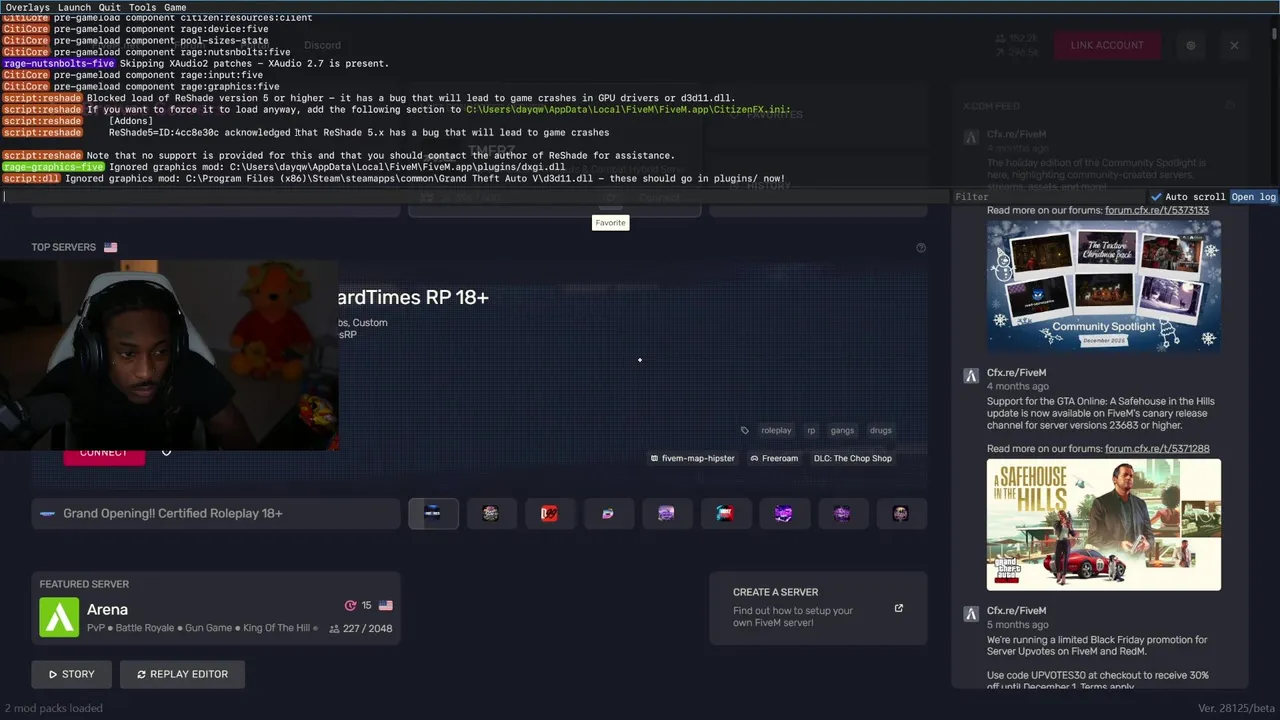Viewport: 1280px width, 720px height.
Task: Click the tag icon before roleplay
Action: (744, 430)
